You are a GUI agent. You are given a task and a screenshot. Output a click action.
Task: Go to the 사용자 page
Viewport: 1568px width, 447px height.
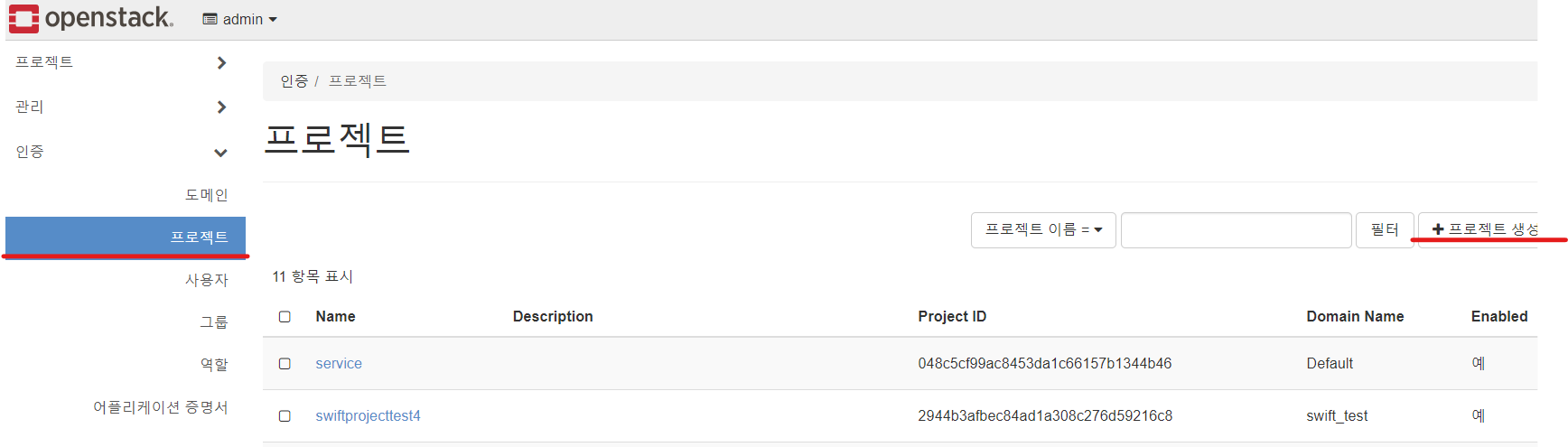coord(207,280)
